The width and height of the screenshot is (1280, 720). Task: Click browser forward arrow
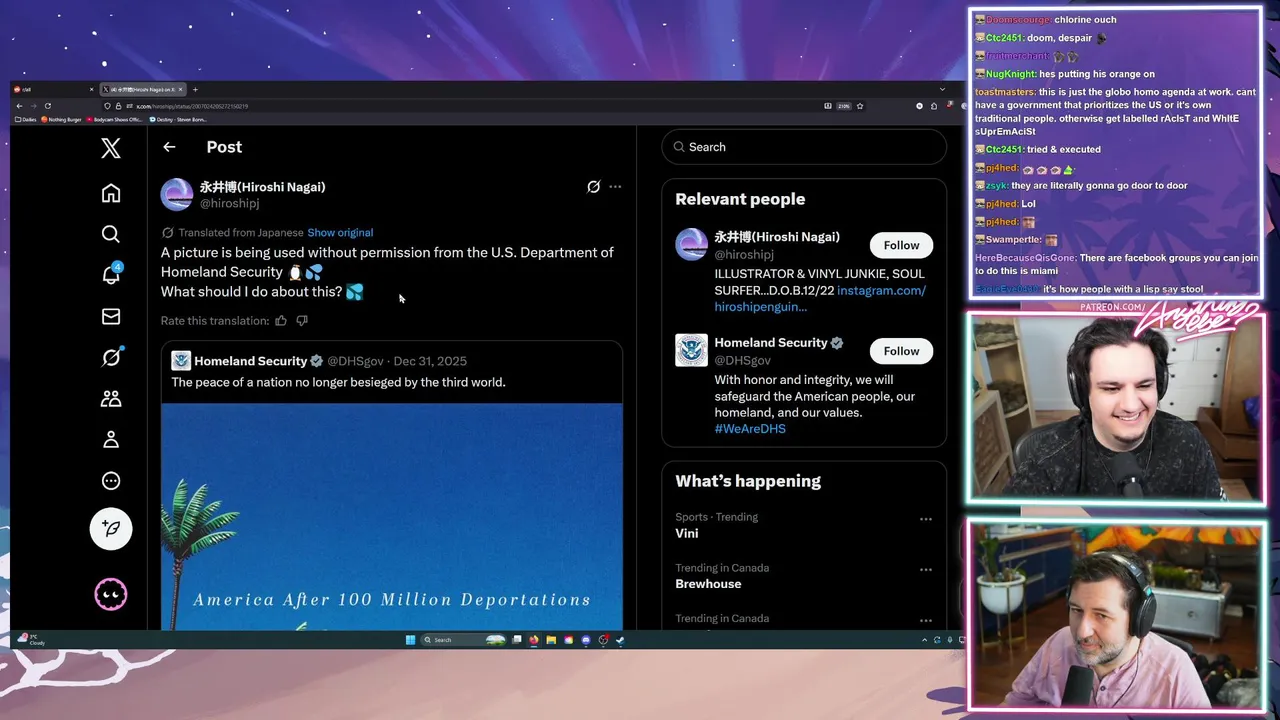pos(33,106)
